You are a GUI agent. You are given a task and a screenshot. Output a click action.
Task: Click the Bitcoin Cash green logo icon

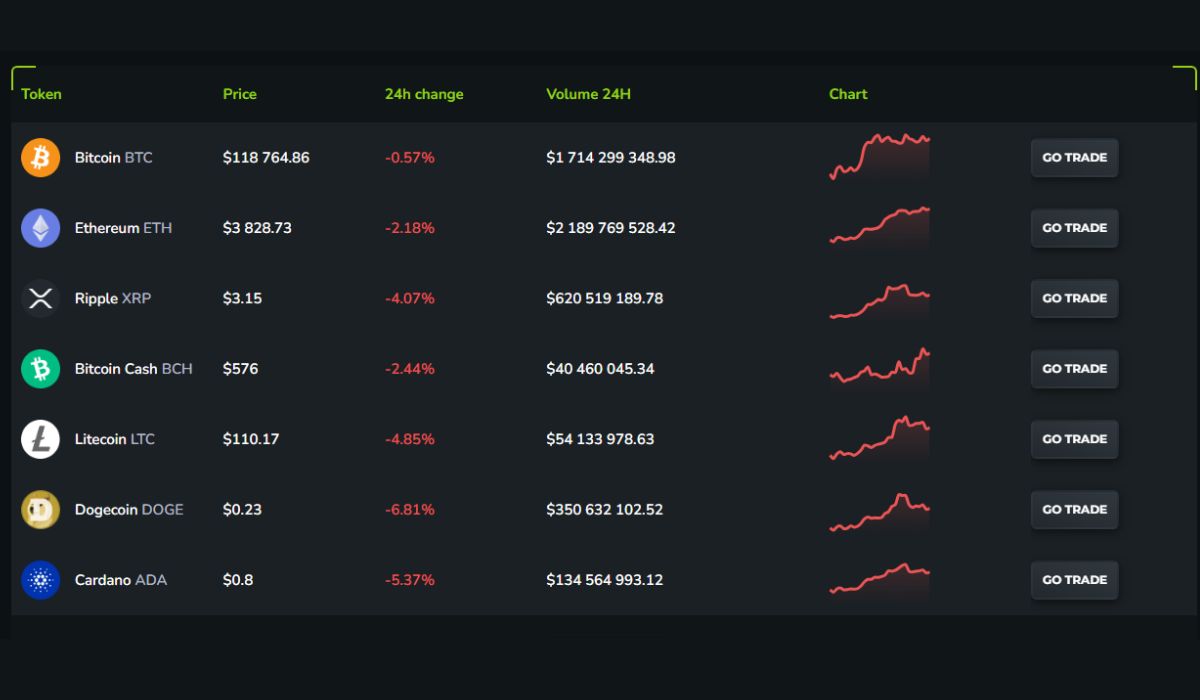[x=40, y=368]
